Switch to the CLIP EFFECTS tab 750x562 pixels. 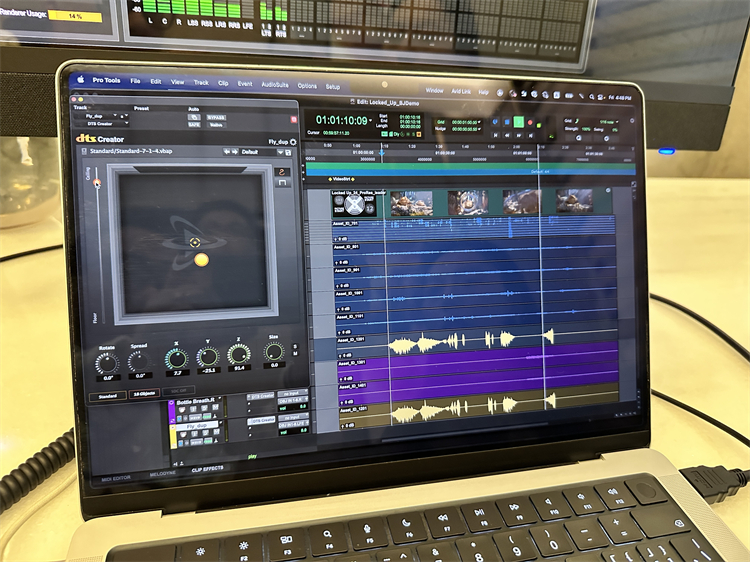(207, 470)
